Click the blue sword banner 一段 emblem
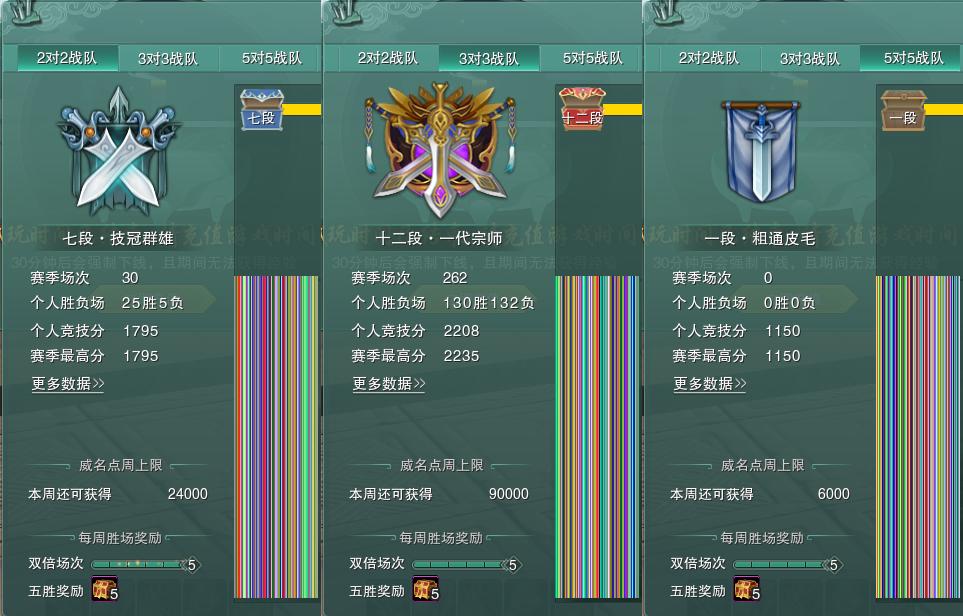The width and height of the screenshot is (963, 616). point(762,152)
